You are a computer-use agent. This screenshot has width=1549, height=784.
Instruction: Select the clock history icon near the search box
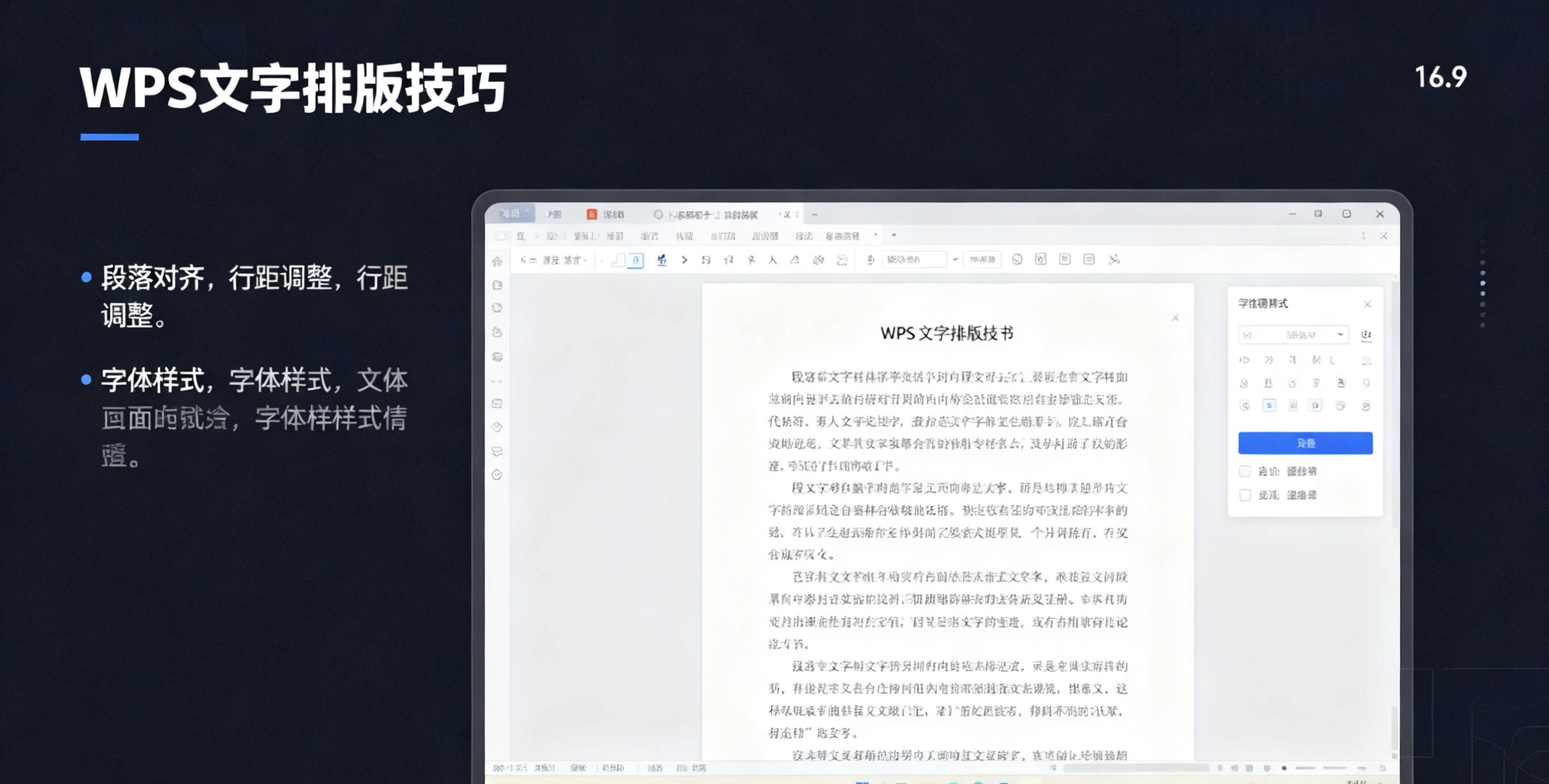pos(1017,259)
